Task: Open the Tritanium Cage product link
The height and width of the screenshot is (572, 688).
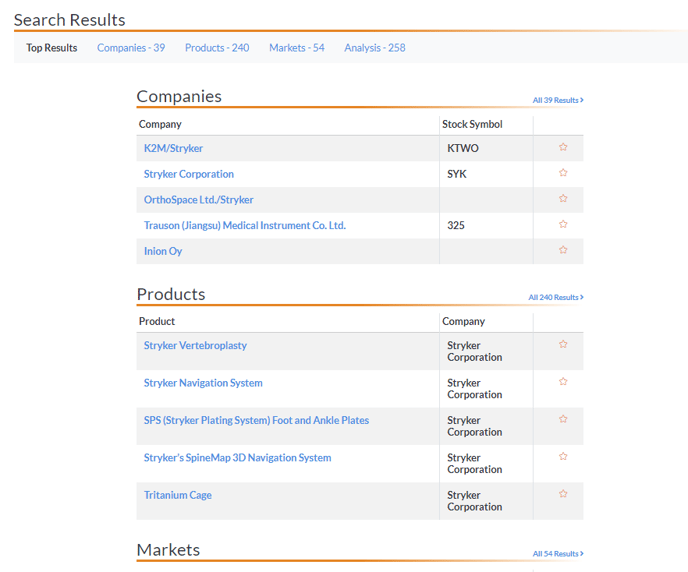Action: pos(178,495)
